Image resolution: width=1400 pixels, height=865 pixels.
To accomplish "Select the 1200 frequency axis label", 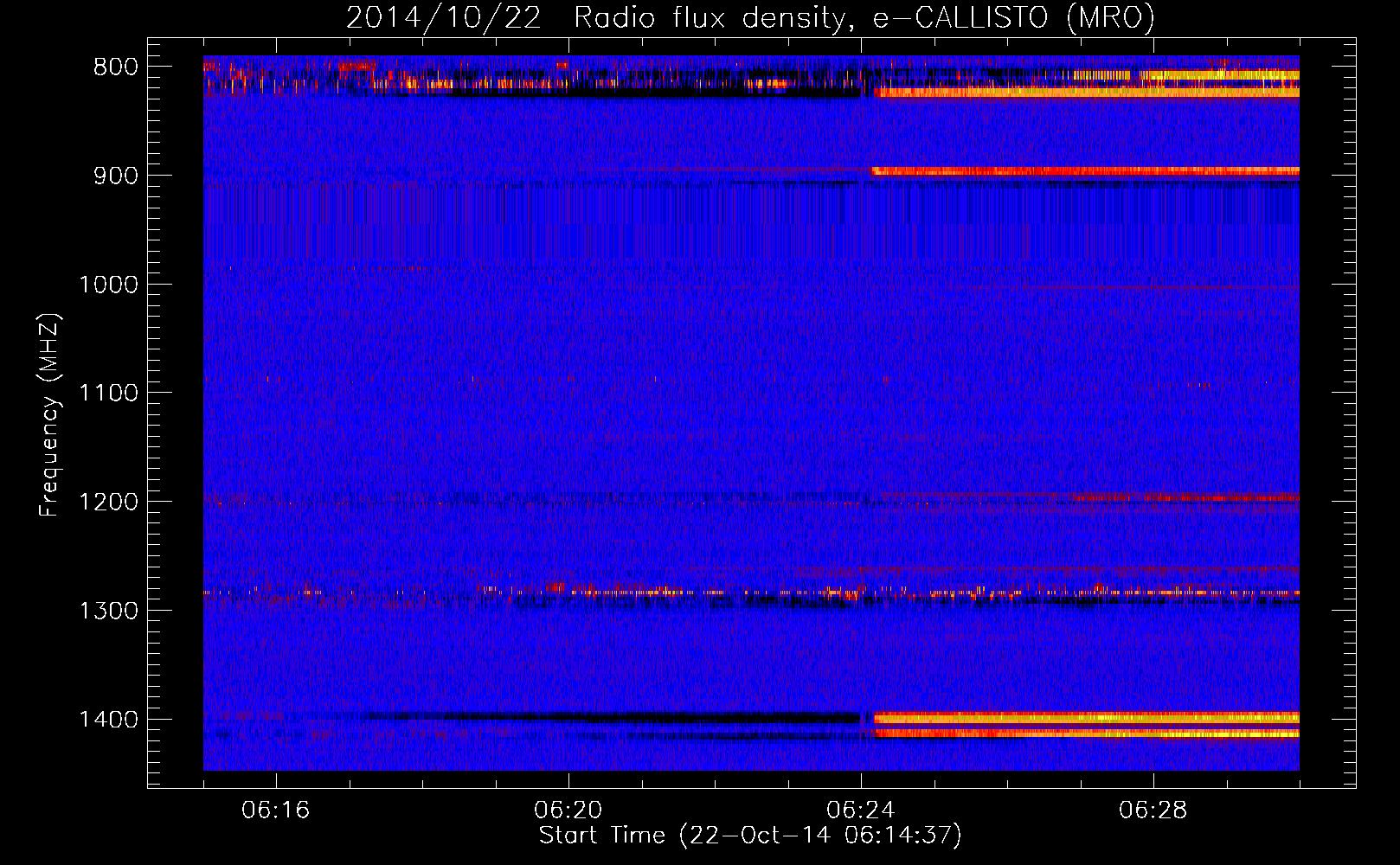I will click(x=108, y=503).
